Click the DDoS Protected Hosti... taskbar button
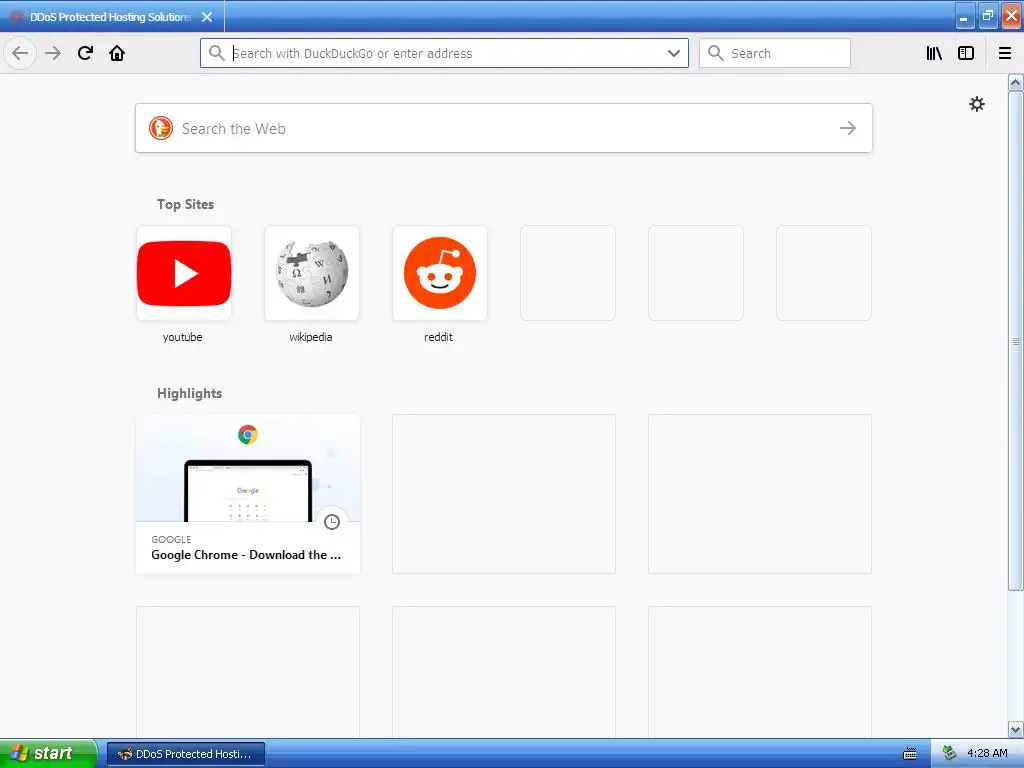The width and height of the screenshot is (1024, 768). (186, 754)
